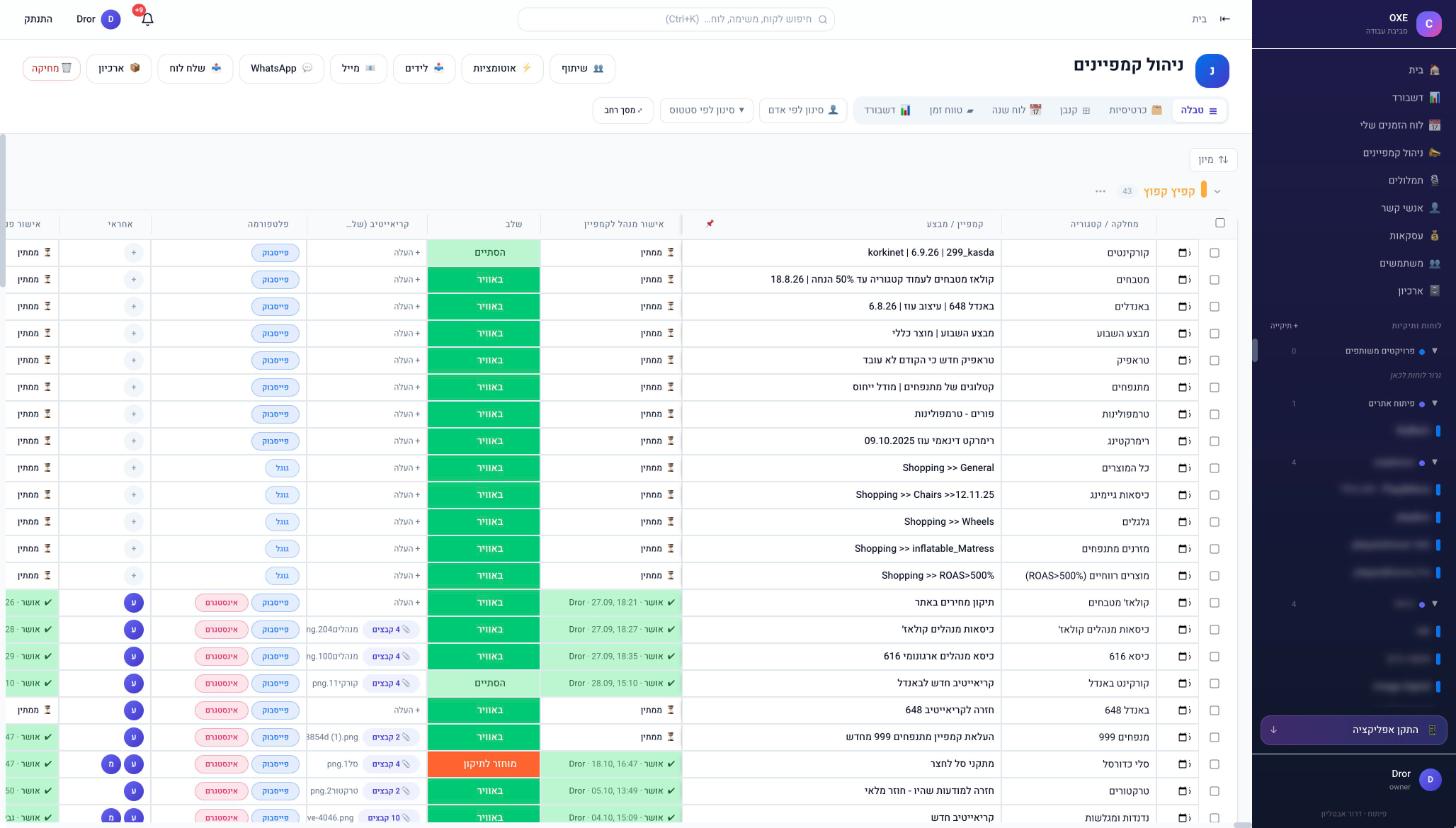Collapse the קפיץ קפוץ group chevron
This screenshot has height=828, width=1456.
tap(1217, 191)
